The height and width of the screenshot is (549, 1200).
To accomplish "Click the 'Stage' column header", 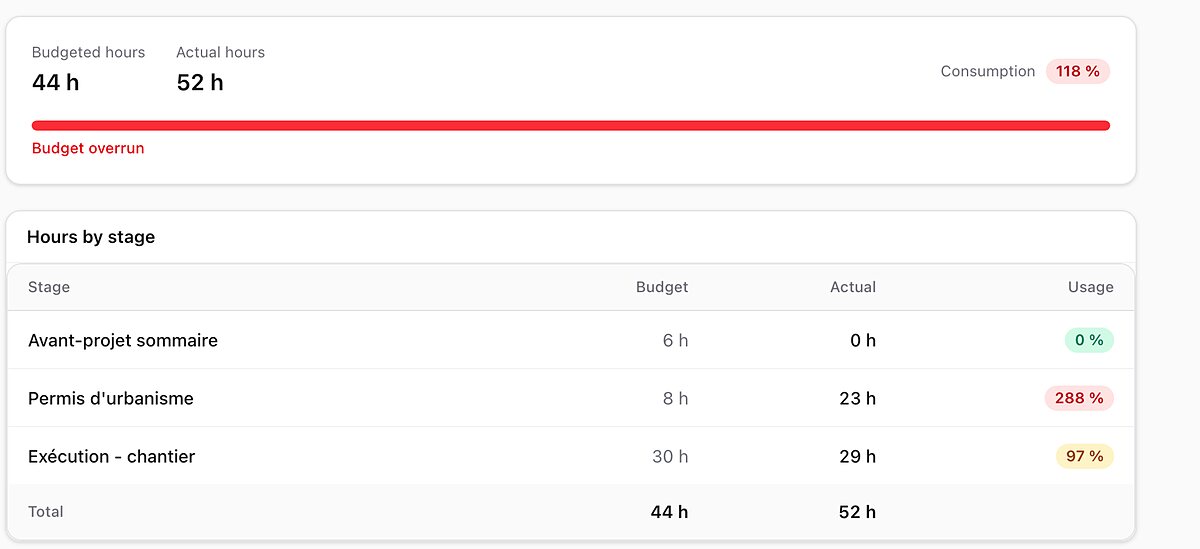I will click(x=49, y=287).
